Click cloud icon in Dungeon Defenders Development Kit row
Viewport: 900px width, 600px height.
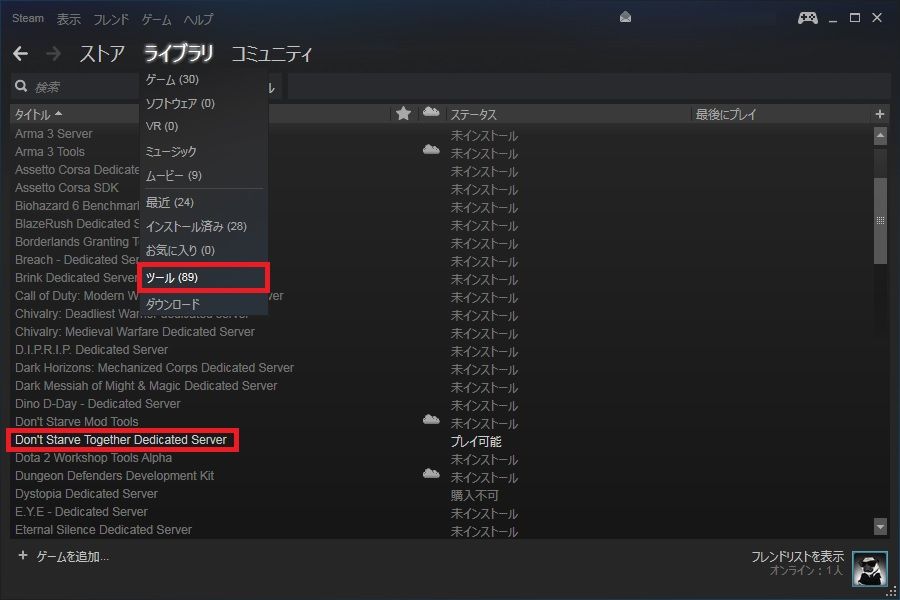coord(431,474)
